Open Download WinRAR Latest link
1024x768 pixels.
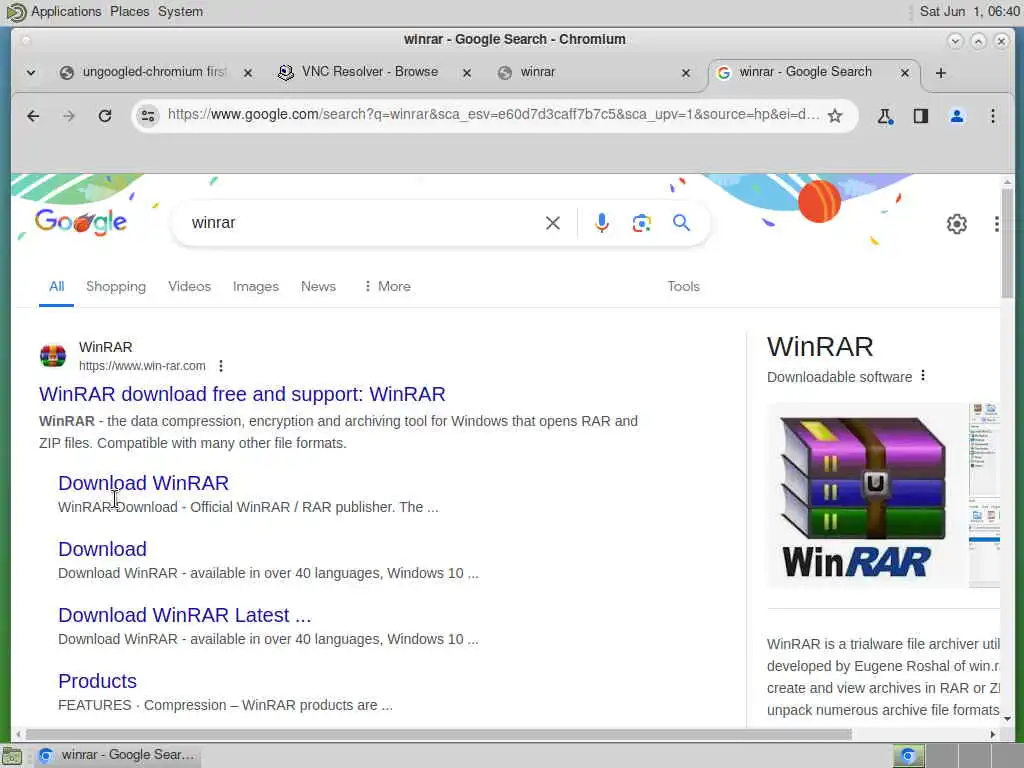coord(184,615)
